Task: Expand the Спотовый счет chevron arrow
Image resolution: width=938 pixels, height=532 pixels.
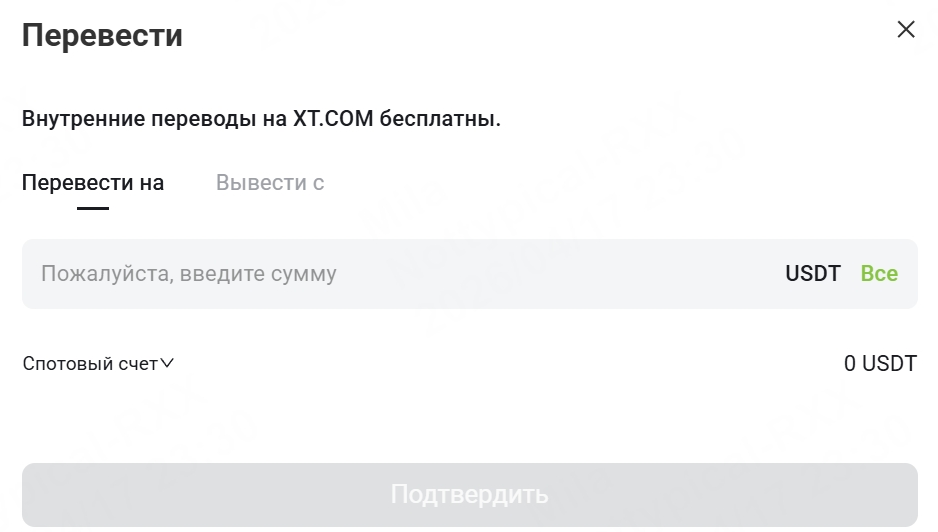Action: pos(167,363)
